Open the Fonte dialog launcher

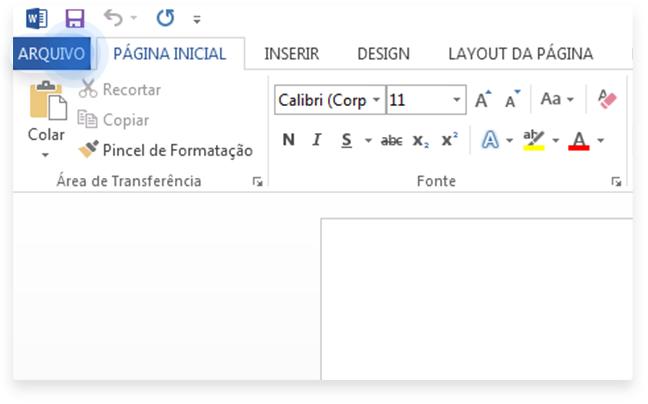click(616, 182)
